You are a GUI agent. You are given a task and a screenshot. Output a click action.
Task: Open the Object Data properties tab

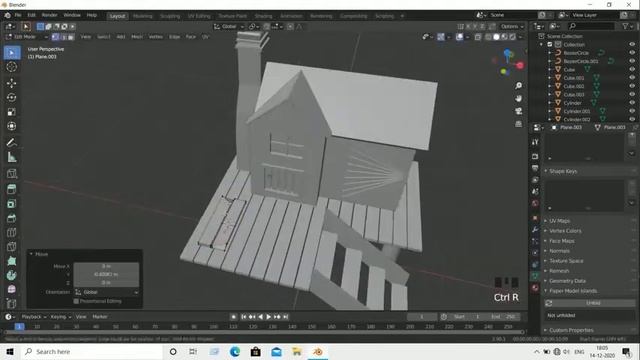pyautogui.click(x=535, y=276)
